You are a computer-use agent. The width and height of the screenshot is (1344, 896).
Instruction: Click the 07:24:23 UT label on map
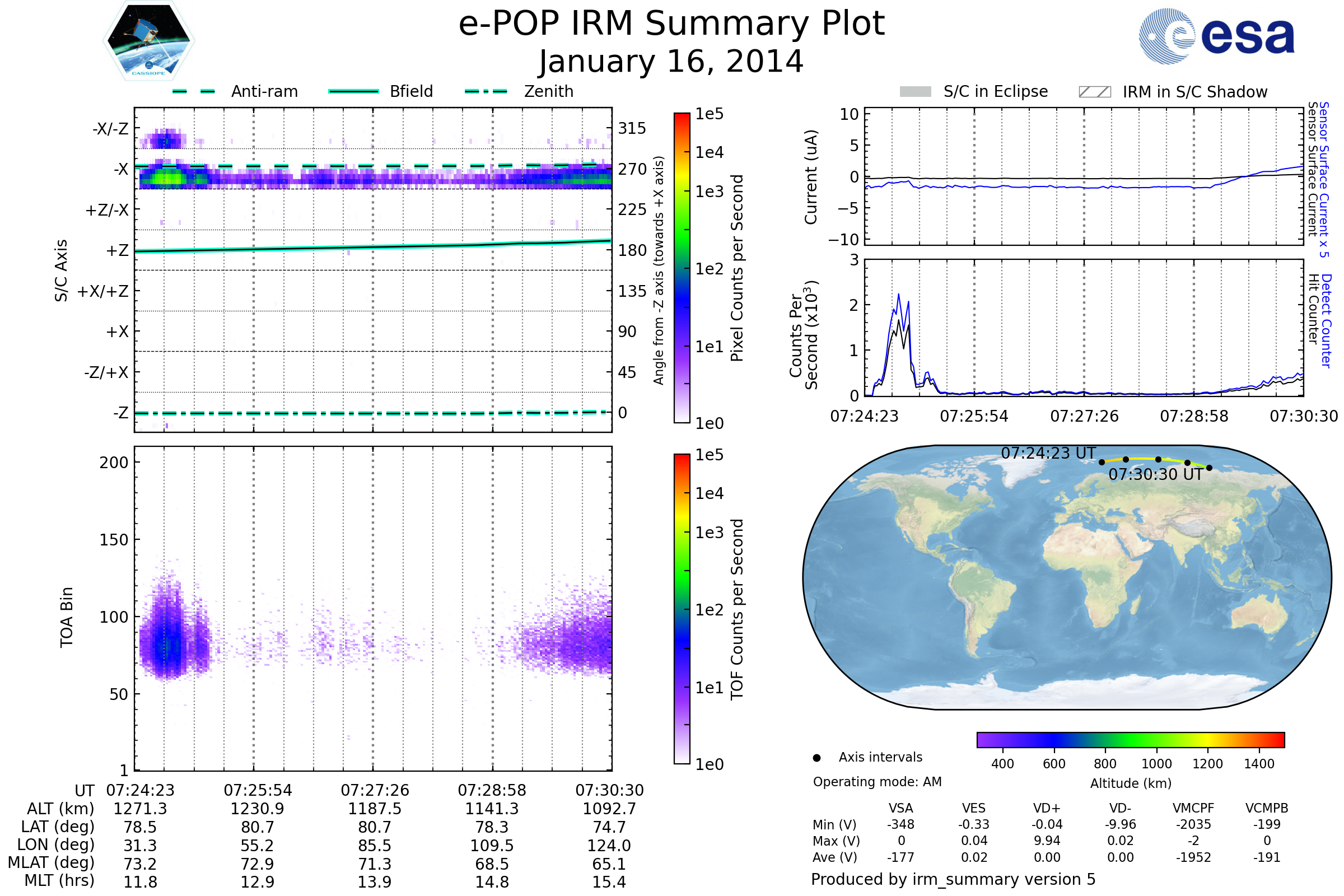click(1048, 453)
